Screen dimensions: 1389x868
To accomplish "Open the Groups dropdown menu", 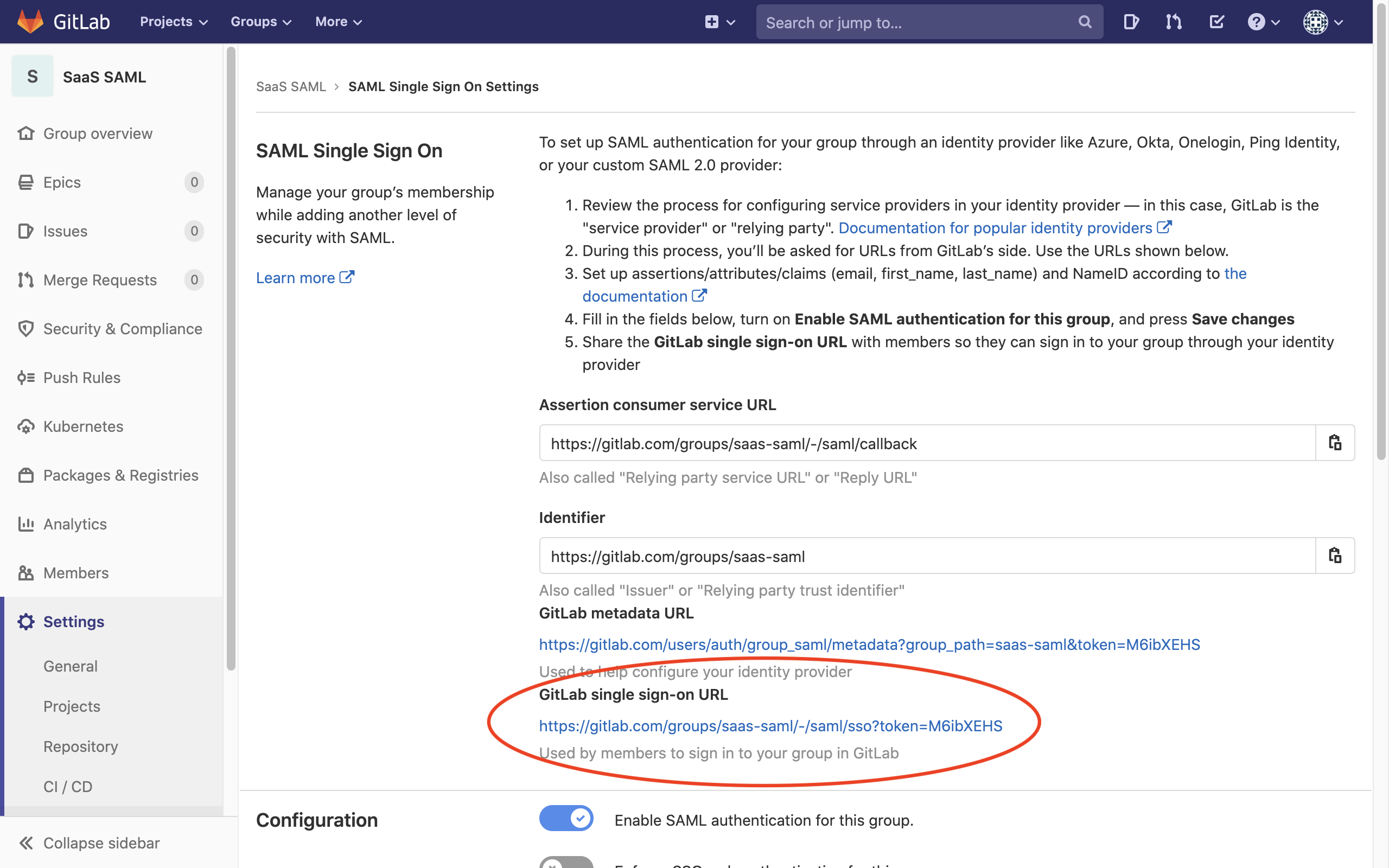I will (x=260, y=22).
